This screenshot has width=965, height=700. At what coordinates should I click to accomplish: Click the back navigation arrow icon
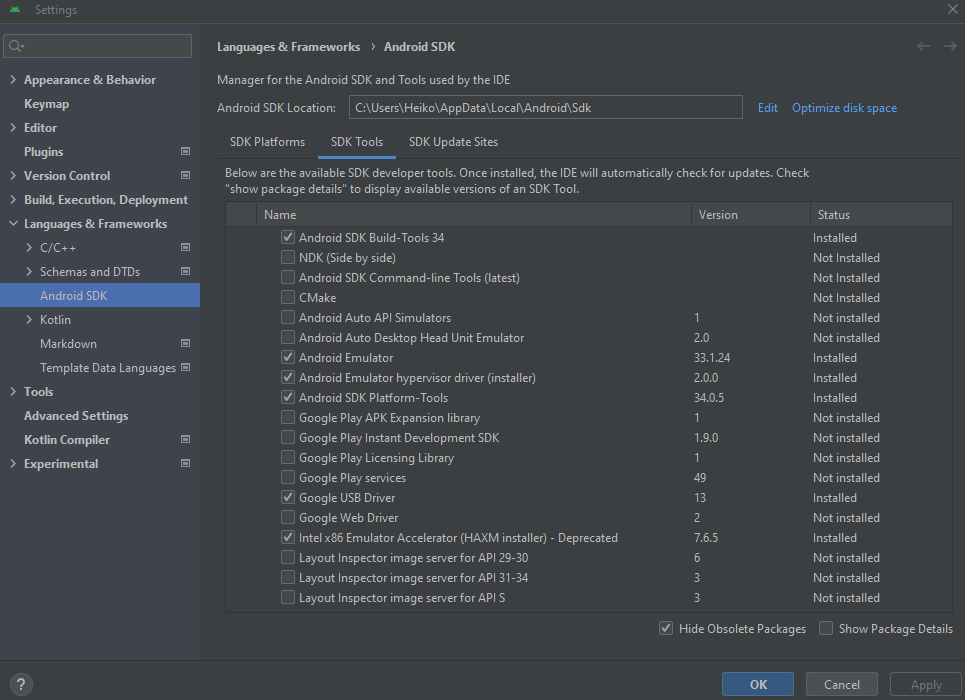[923, 47]
